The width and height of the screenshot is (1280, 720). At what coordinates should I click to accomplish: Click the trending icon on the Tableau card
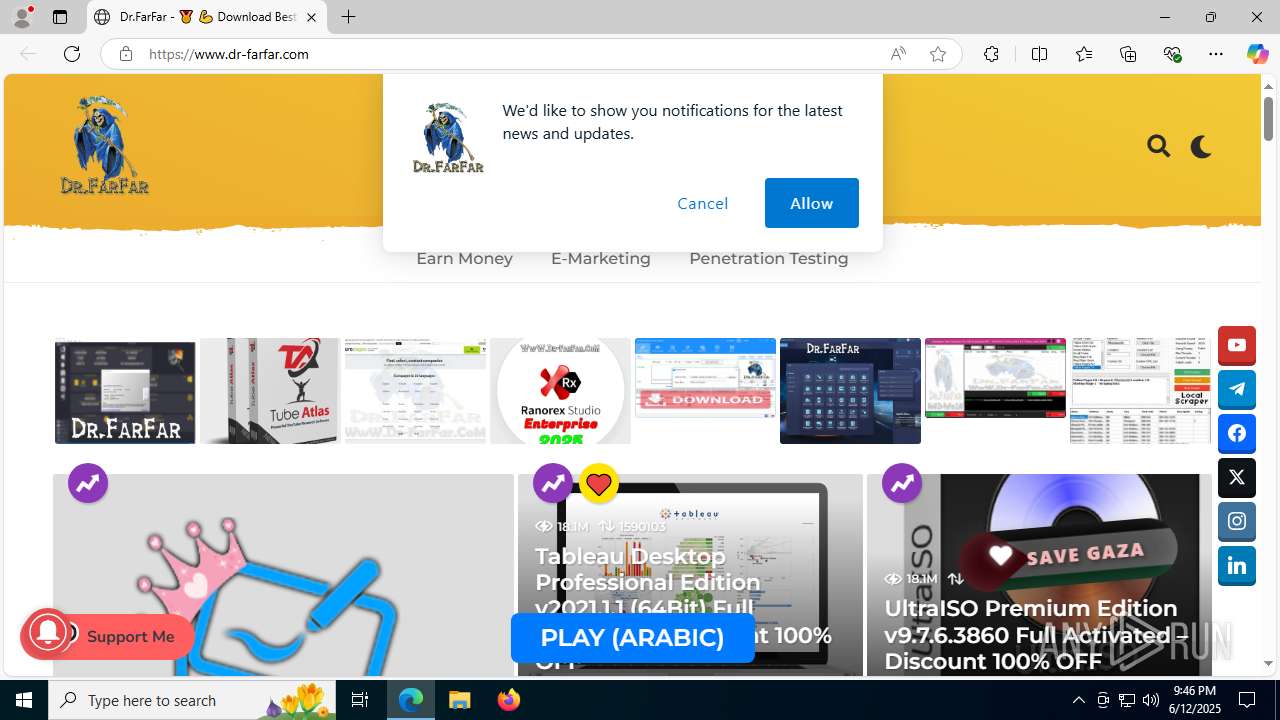(553, 484)
